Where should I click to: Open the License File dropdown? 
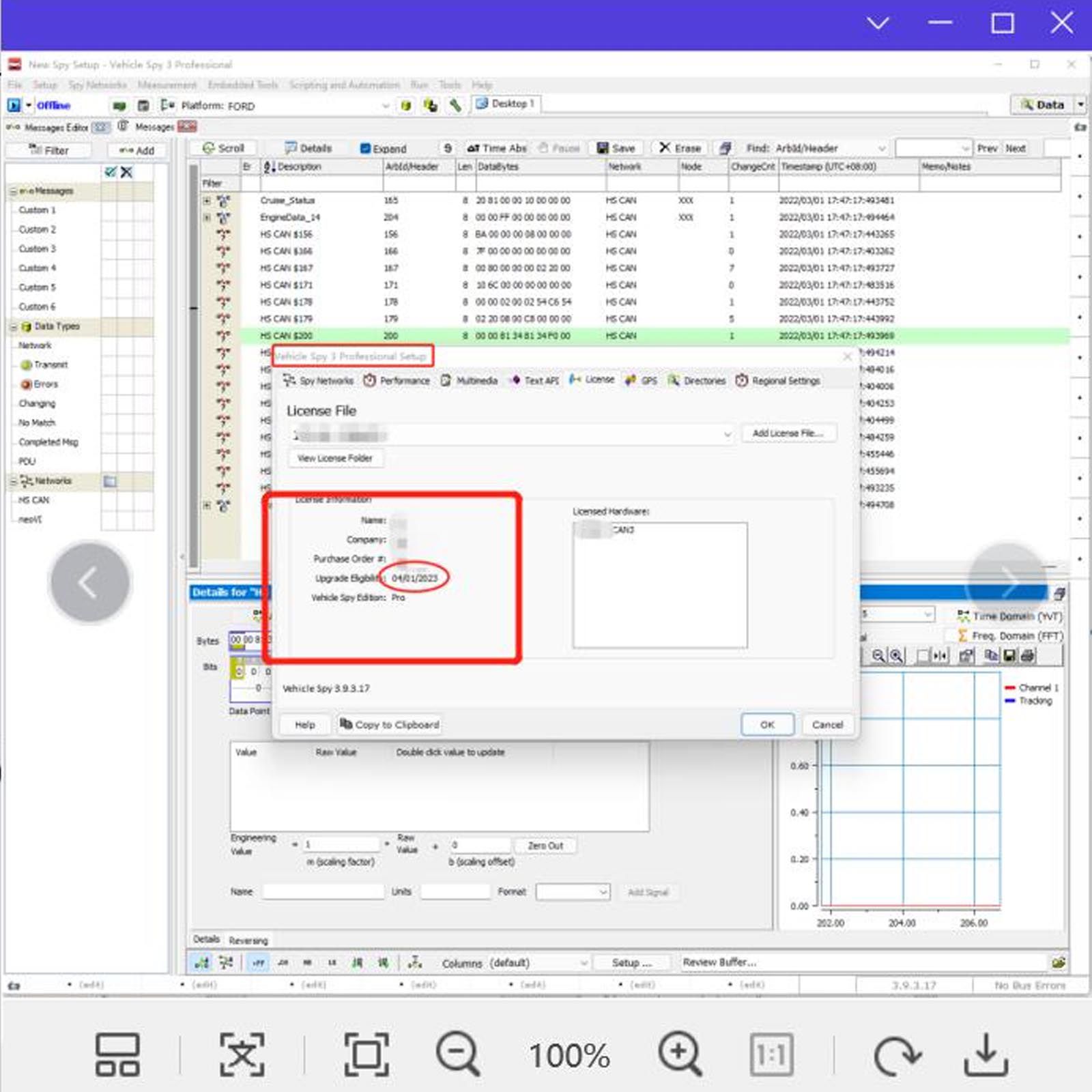[x=727, y=434]
